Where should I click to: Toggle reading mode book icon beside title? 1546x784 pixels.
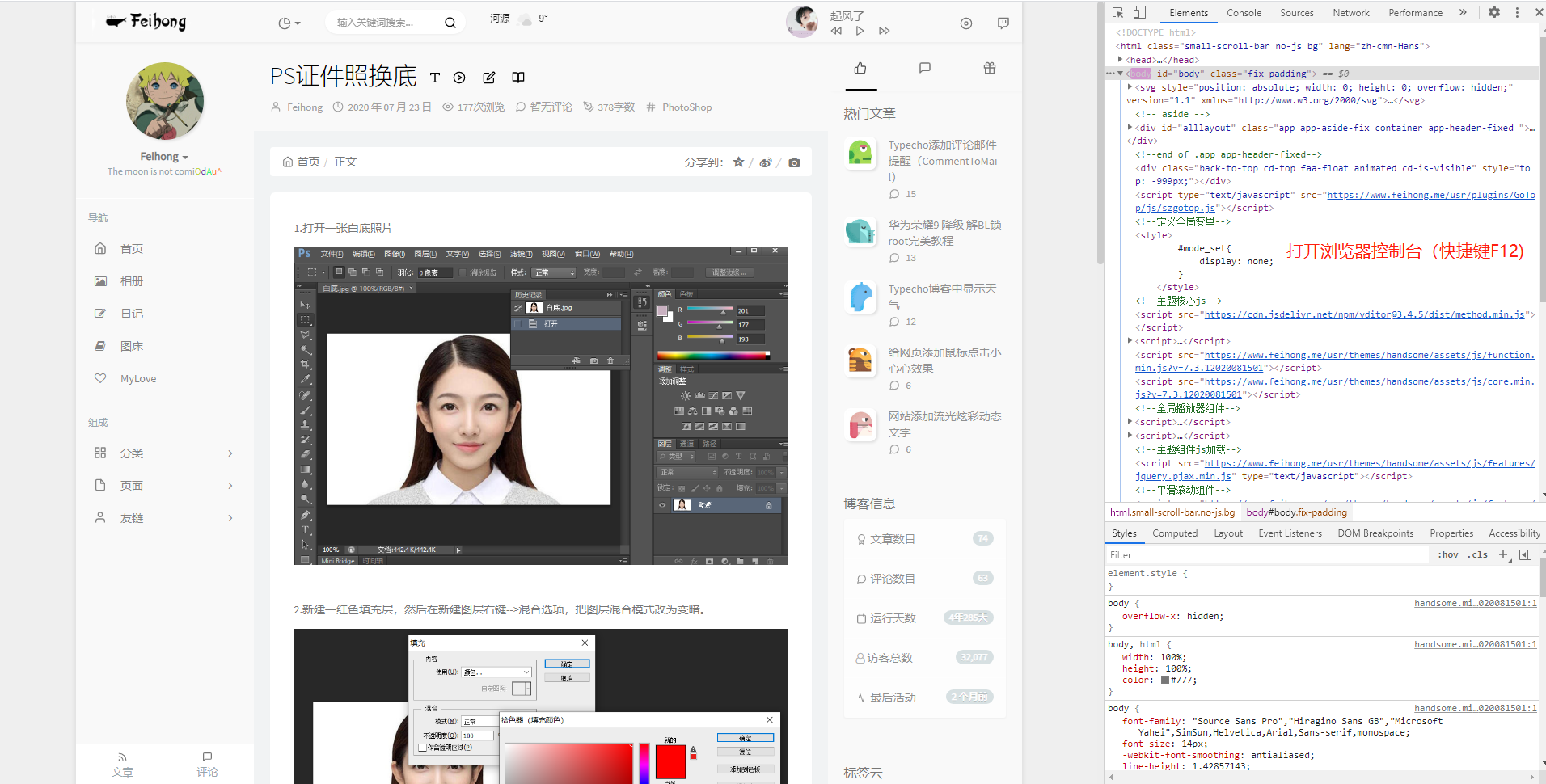pos(518,78)
